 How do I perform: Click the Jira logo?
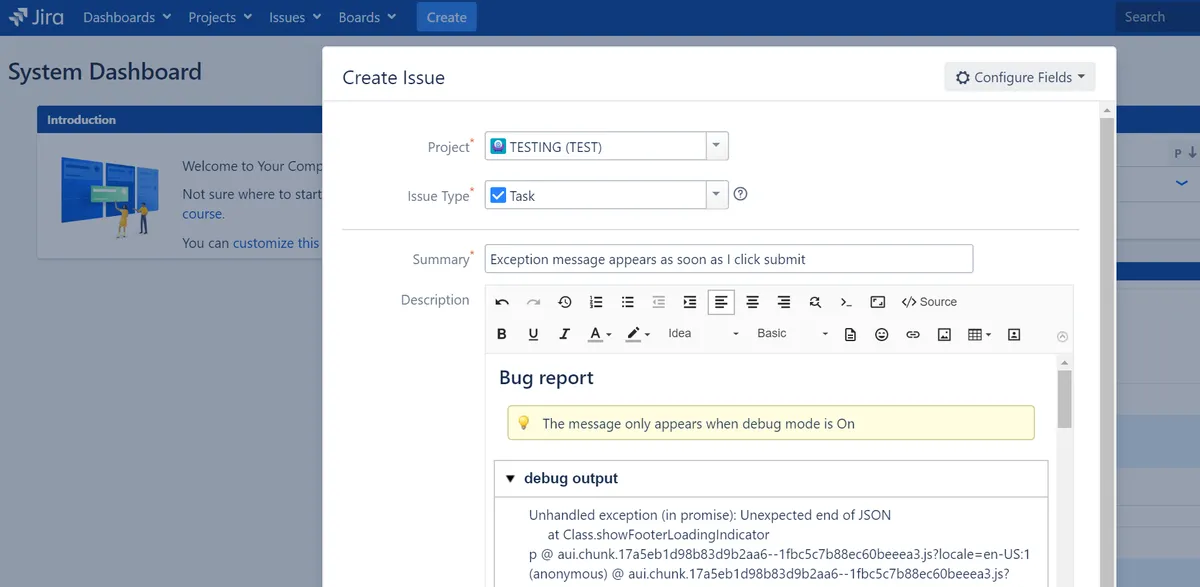(36, 17)
